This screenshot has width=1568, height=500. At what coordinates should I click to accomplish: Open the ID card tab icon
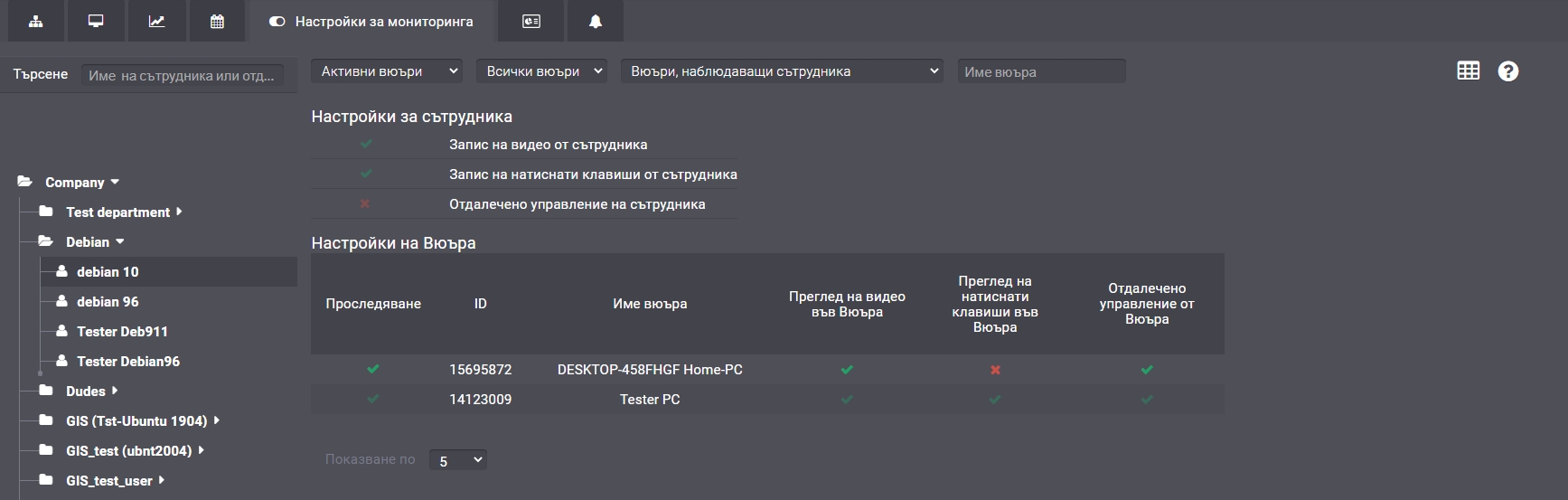[531, 21]
